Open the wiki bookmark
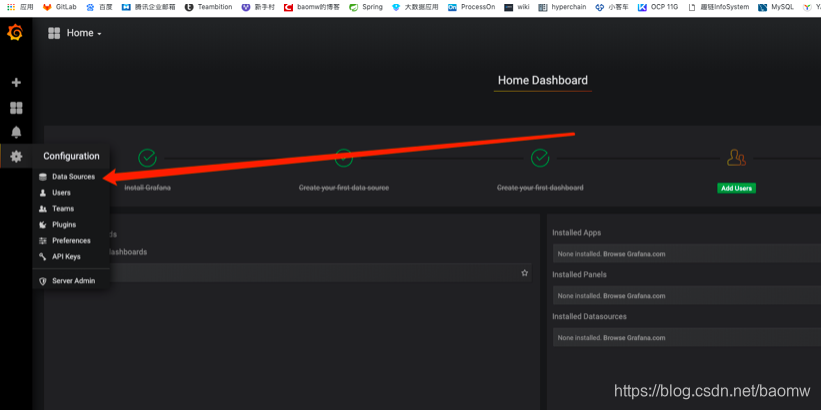 click(517, 7)
